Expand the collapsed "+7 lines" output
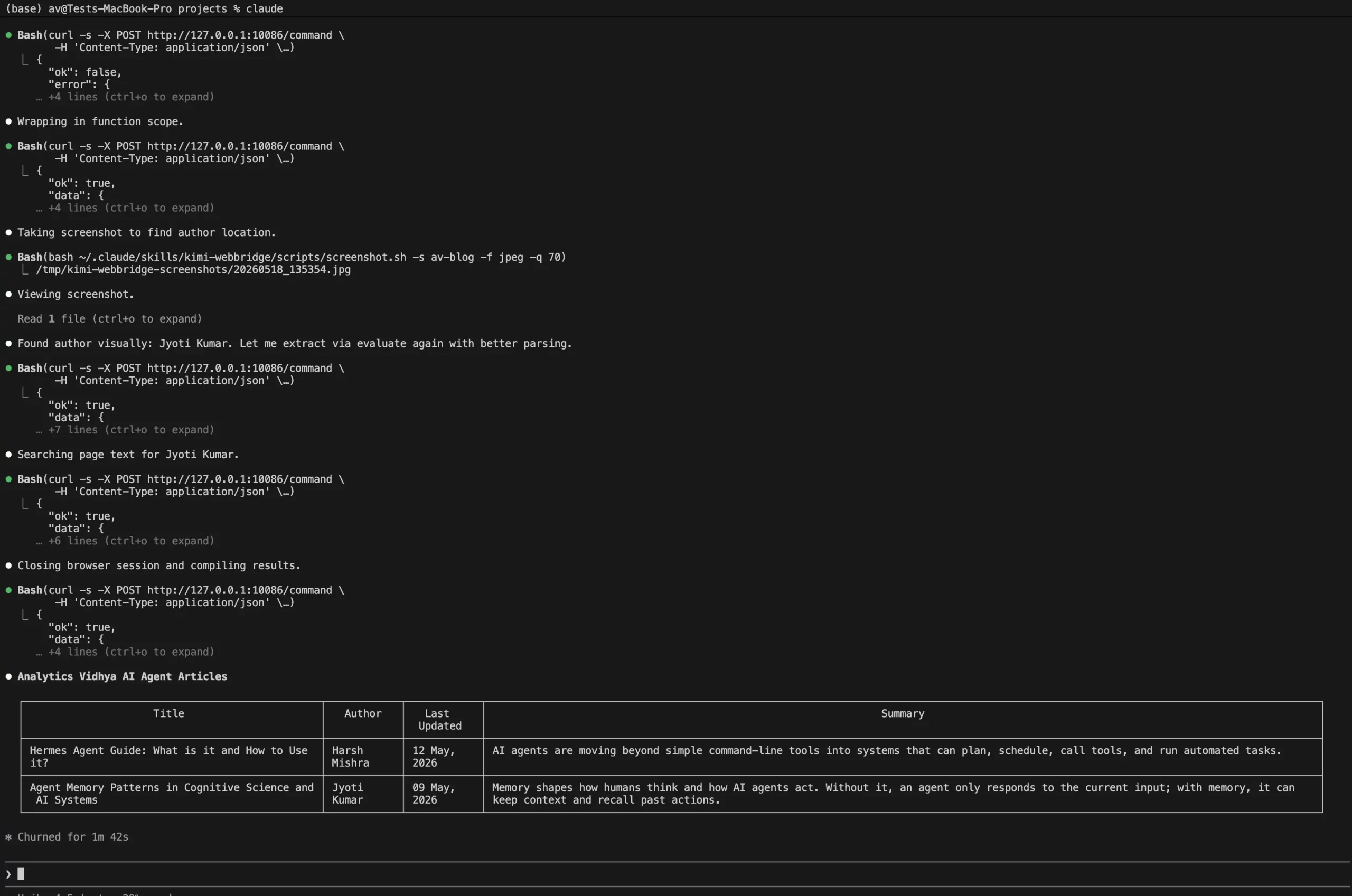Screen dimensions: 1352x896 tap(126, 430)
